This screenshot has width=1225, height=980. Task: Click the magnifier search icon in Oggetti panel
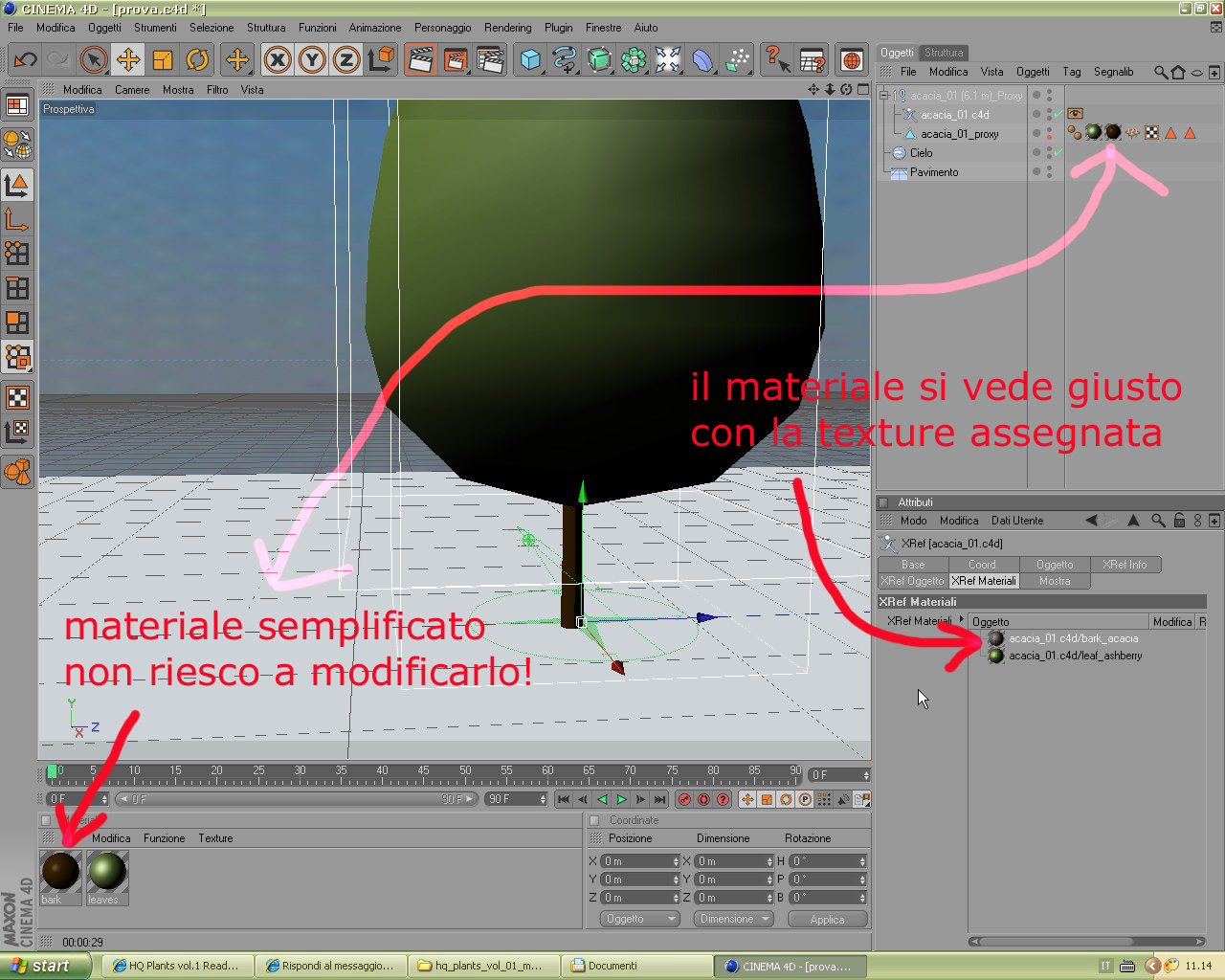[1161, 72]
